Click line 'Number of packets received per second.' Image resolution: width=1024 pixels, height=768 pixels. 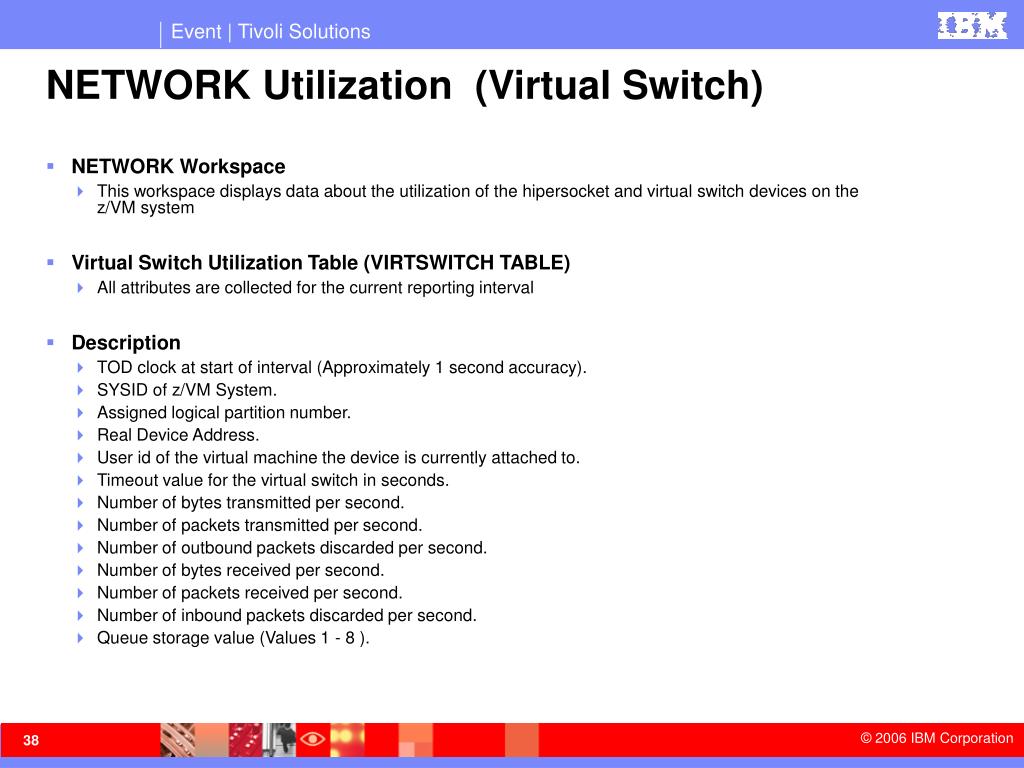249,593
